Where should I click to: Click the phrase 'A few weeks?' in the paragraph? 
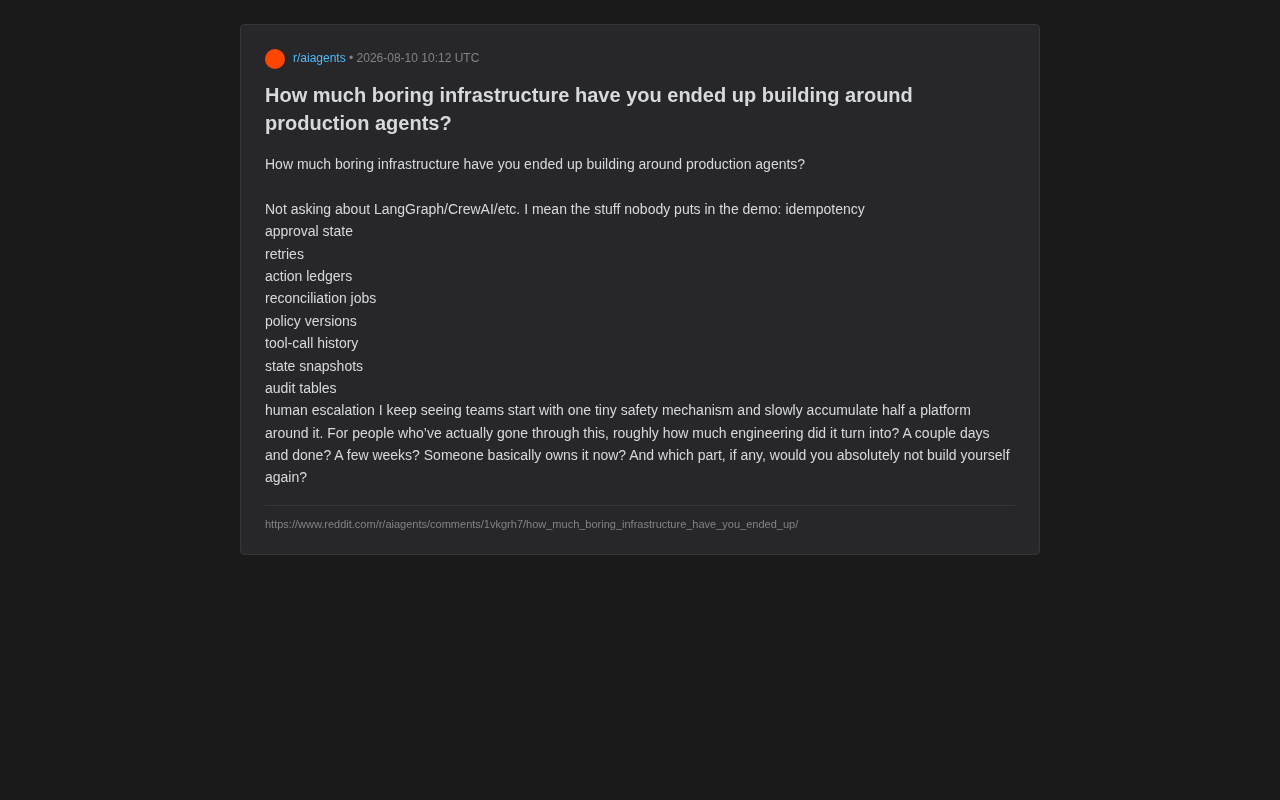coord(377,455)
